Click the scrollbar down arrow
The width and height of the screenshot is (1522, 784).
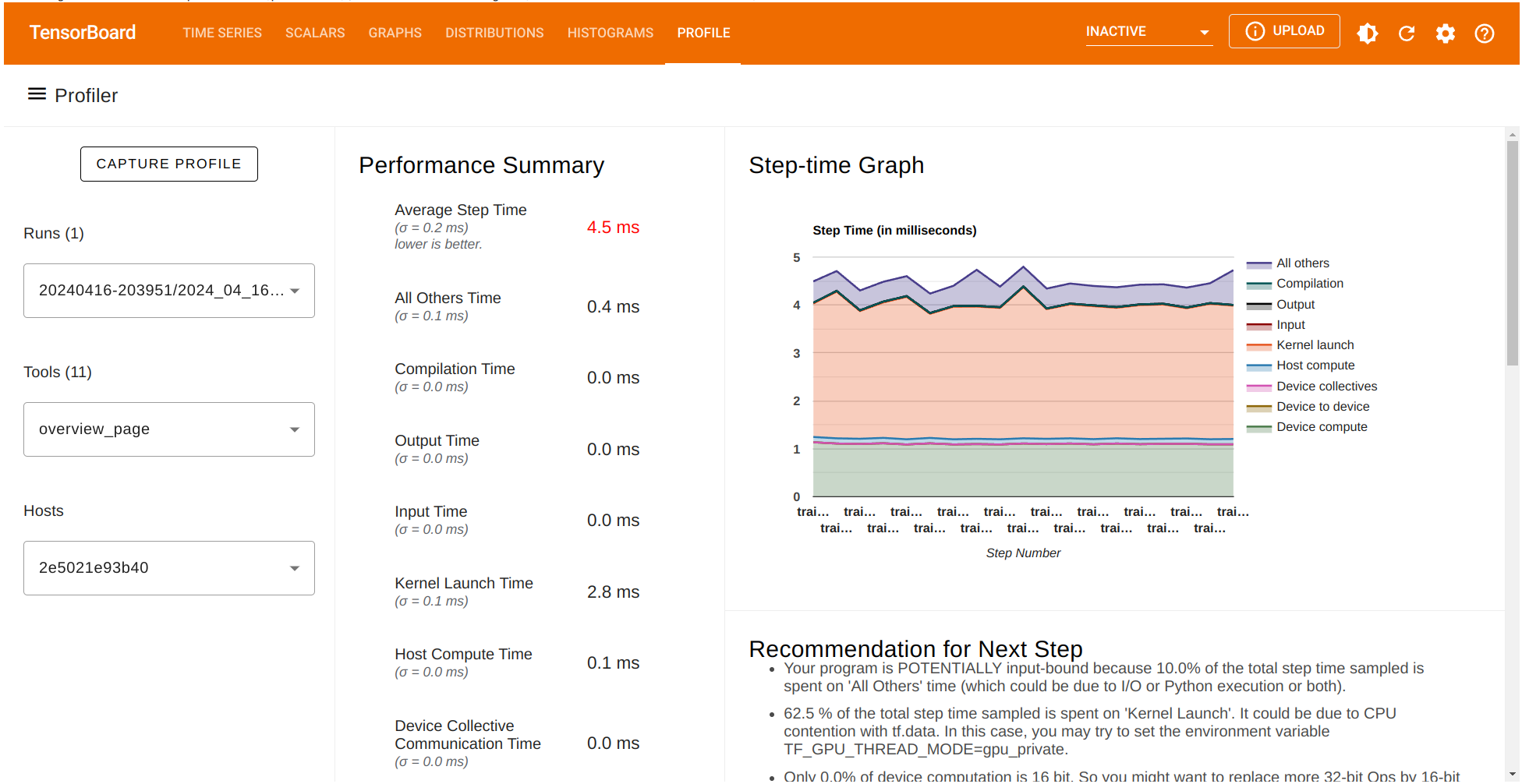(1513, 775)
